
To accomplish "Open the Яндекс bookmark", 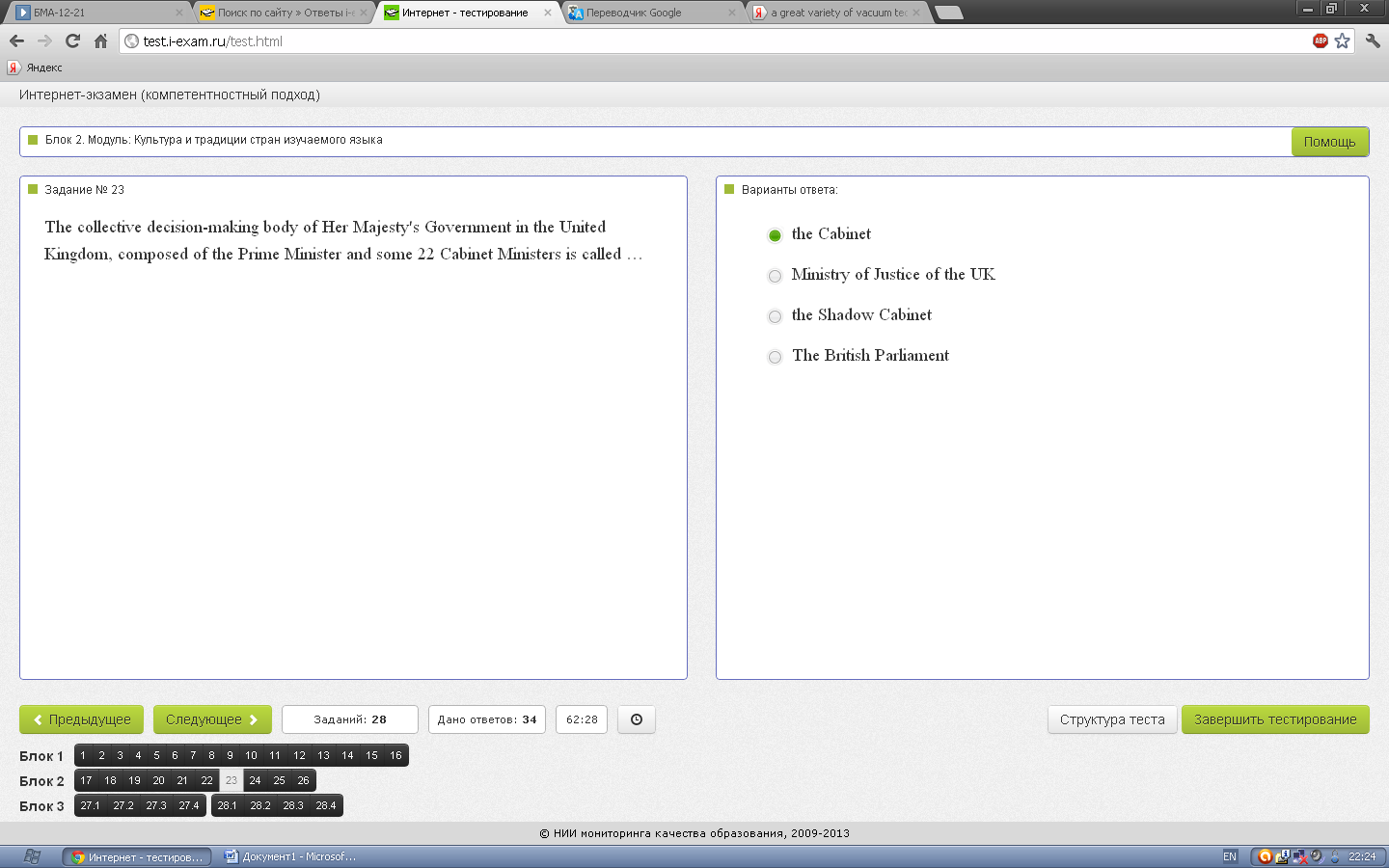I will click(35, 68).
